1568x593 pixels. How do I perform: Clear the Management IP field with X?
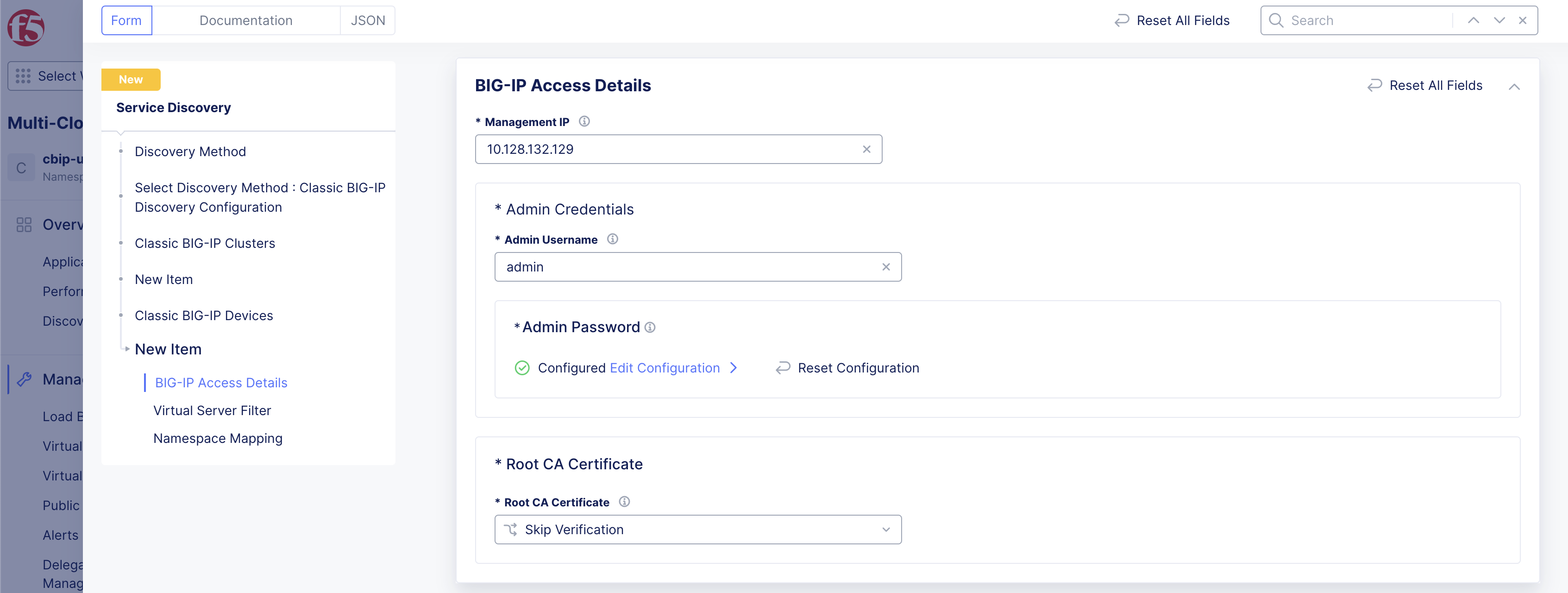[x=866, y=149]
